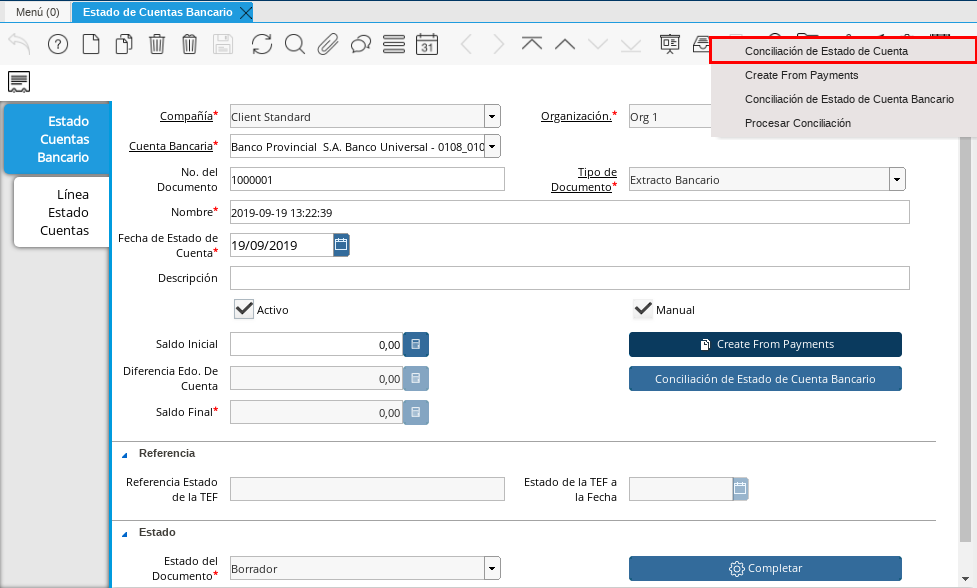Go to next record down arrow
Image resolution: width=977 pixels, height=588 pixels.
pos(598,44)
